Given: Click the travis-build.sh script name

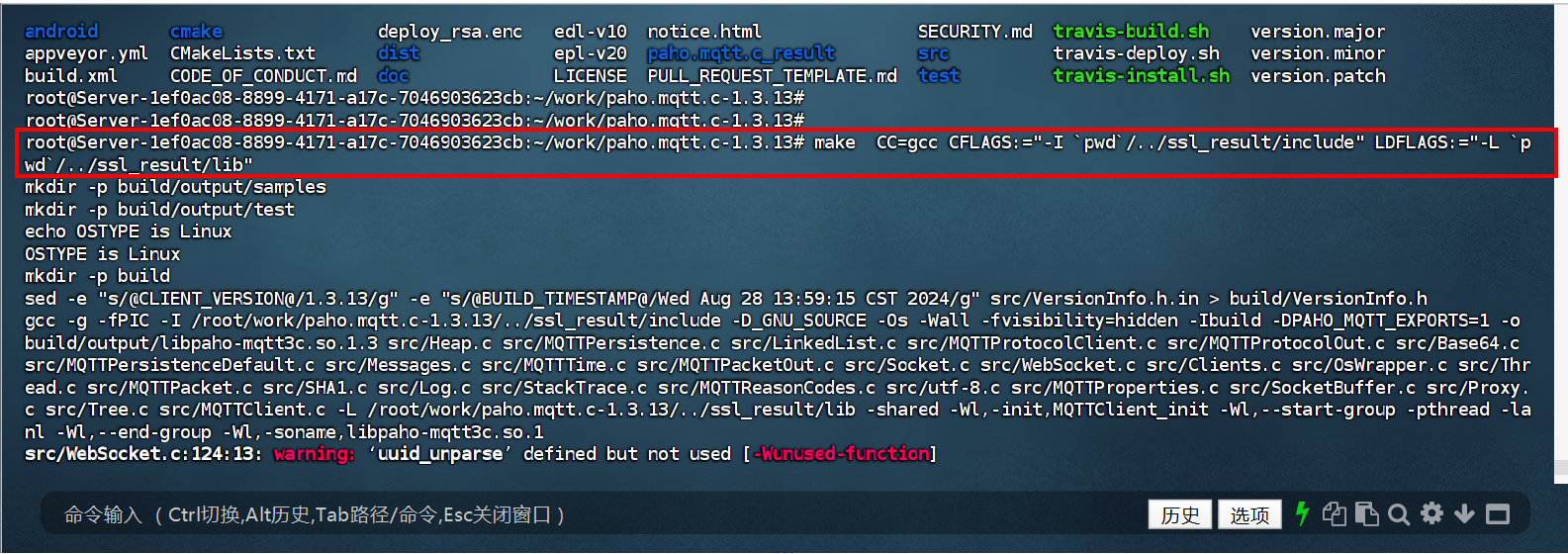Looking at the screenshot, I should 1131,32.
